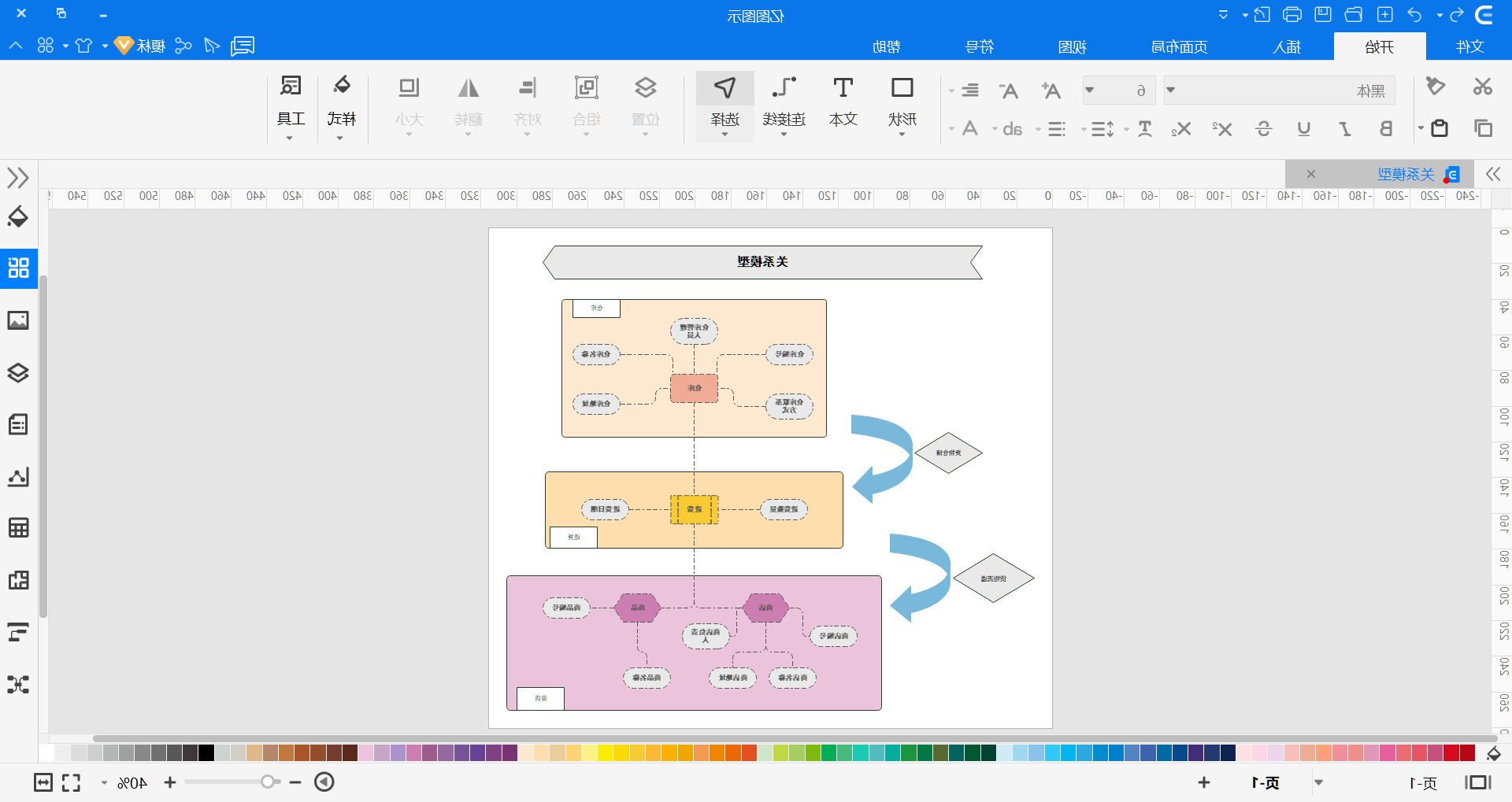Close the 关系模型 document tab

tap(1311, 174)
